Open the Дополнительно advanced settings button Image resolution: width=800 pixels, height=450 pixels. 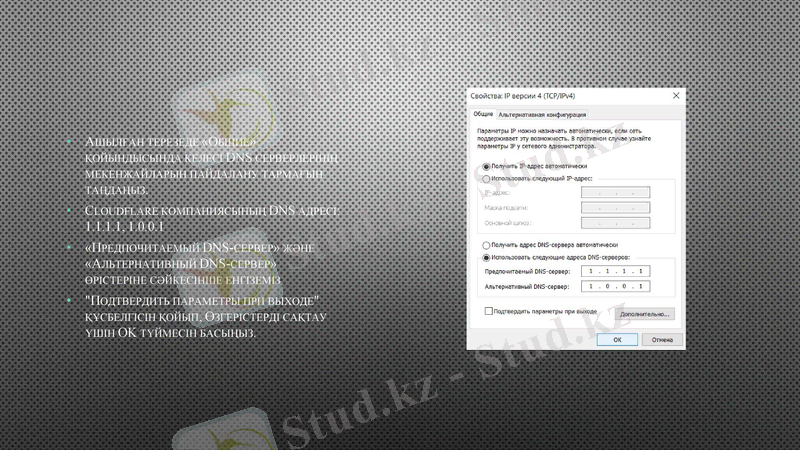click(644, 314)
